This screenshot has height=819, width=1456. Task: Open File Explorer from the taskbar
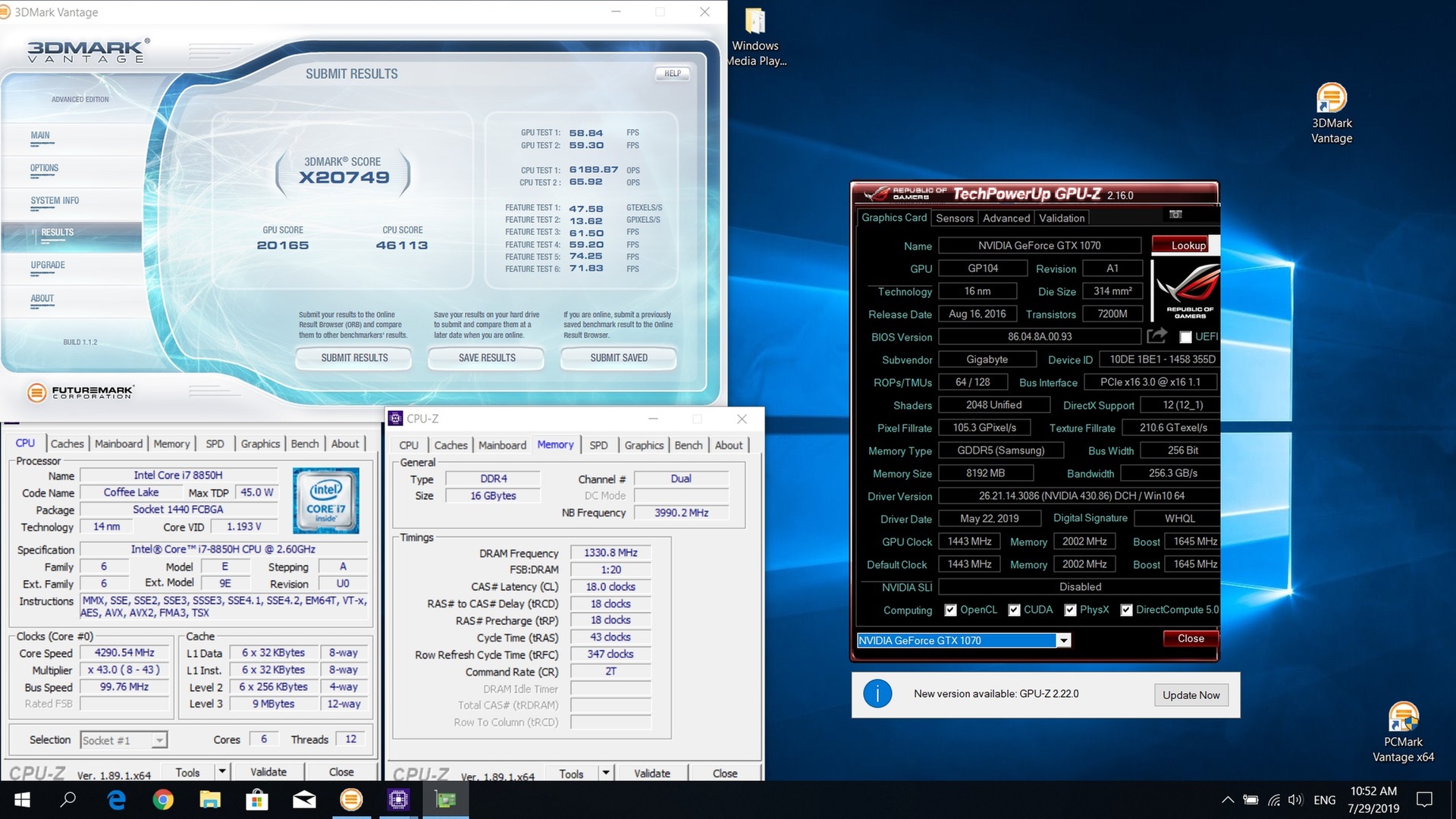point(210,799)
